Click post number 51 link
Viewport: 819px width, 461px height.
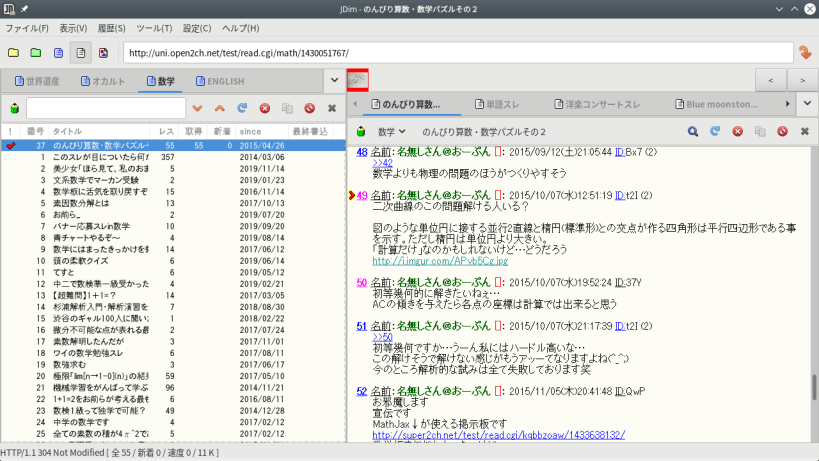point(362,326)
